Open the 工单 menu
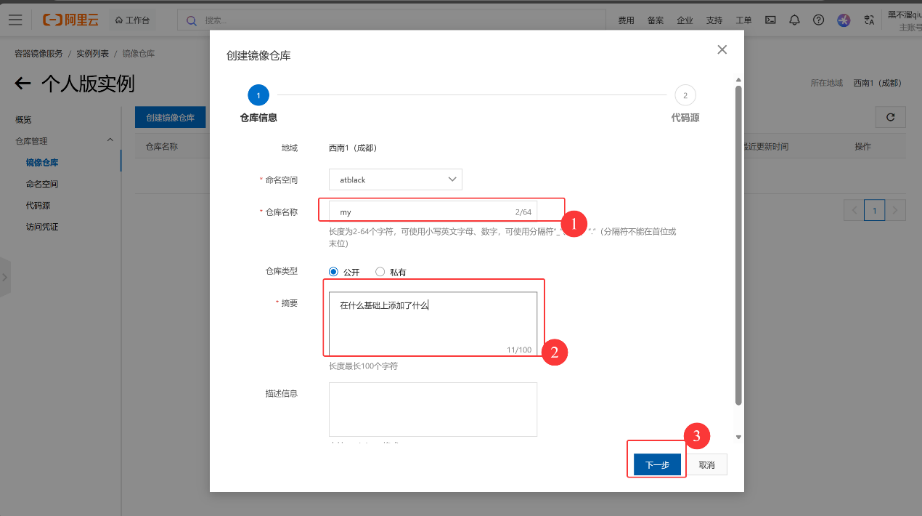922x516 pixels. (x=744, y=21)
